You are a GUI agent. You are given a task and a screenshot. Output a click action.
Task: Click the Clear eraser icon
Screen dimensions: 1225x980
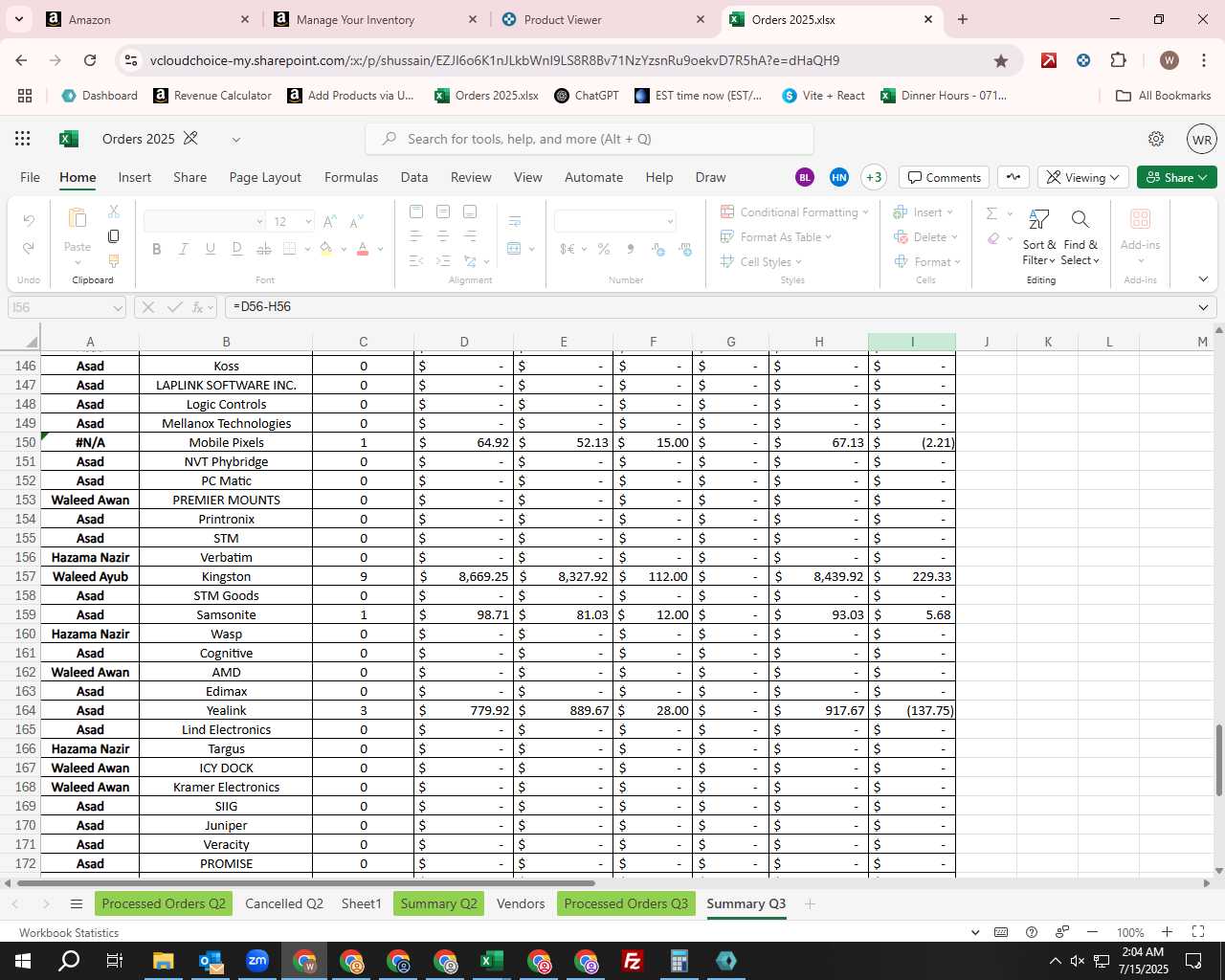pos(993,238)
